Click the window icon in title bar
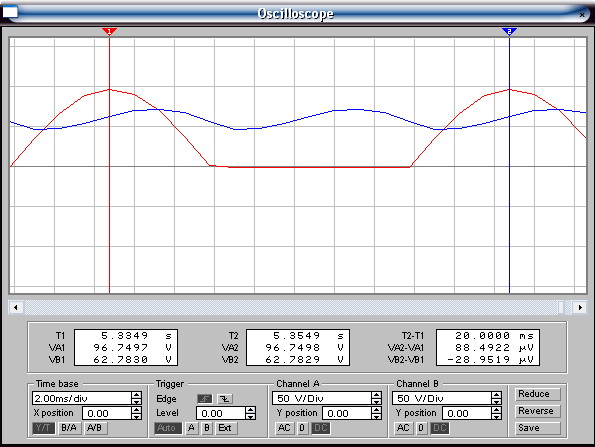This screenshot has width=595, height=447. pos(10,12)
